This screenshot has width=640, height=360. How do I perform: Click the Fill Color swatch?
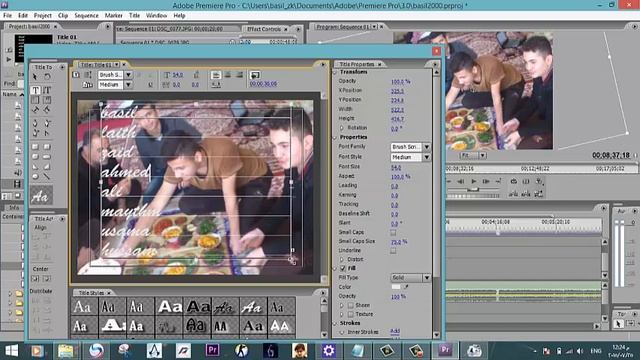pyautogui.click(x=396, y=287)
